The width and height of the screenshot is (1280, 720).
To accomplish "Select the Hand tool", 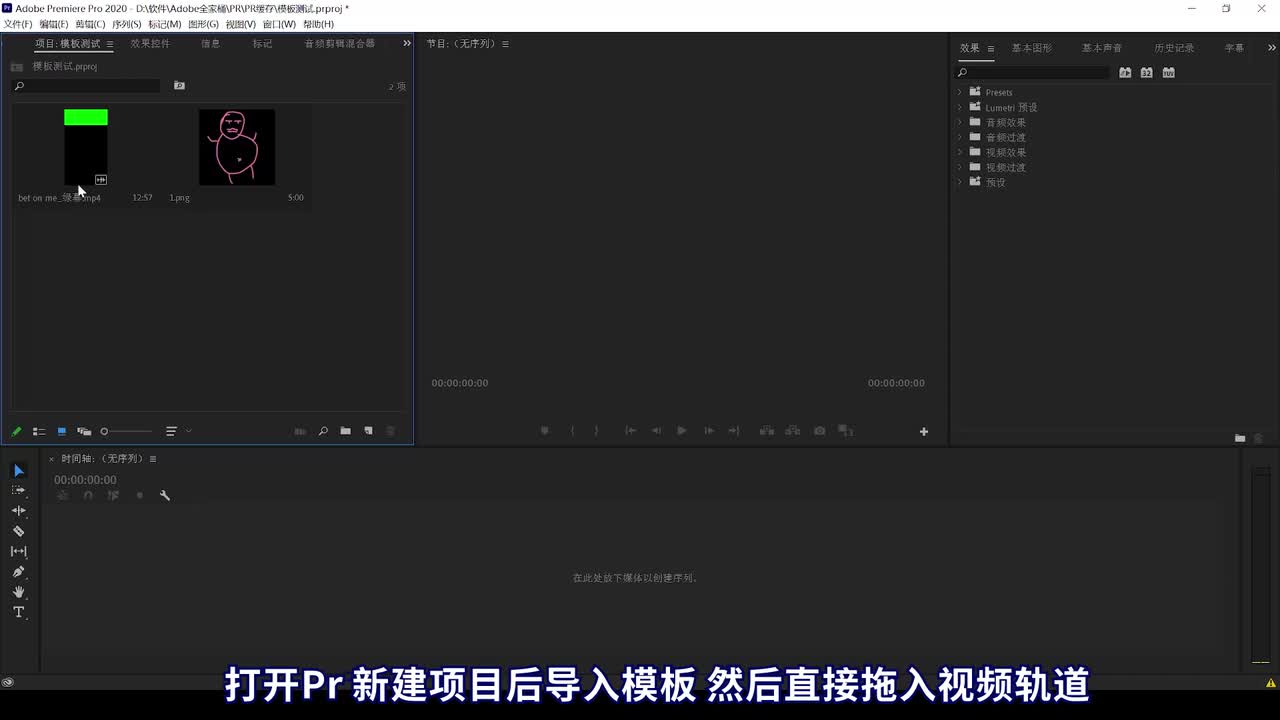I will tap(18, 592).
